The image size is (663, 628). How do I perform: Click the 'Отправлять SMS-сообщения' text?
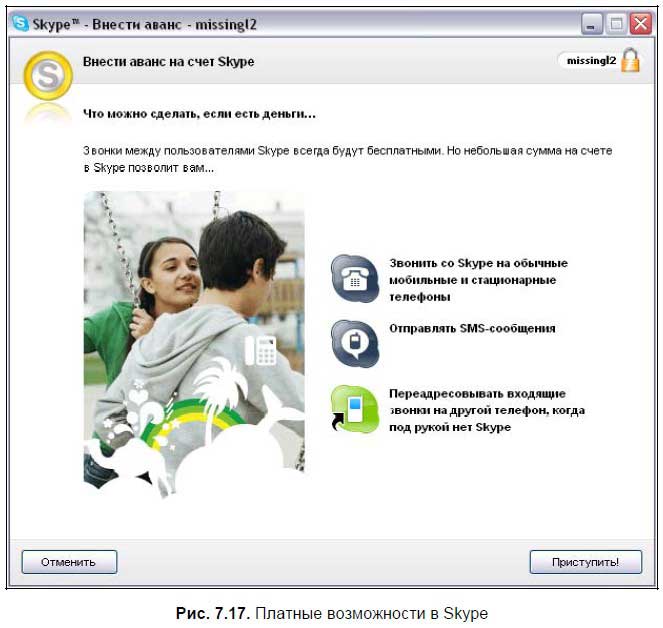[471, 328]
